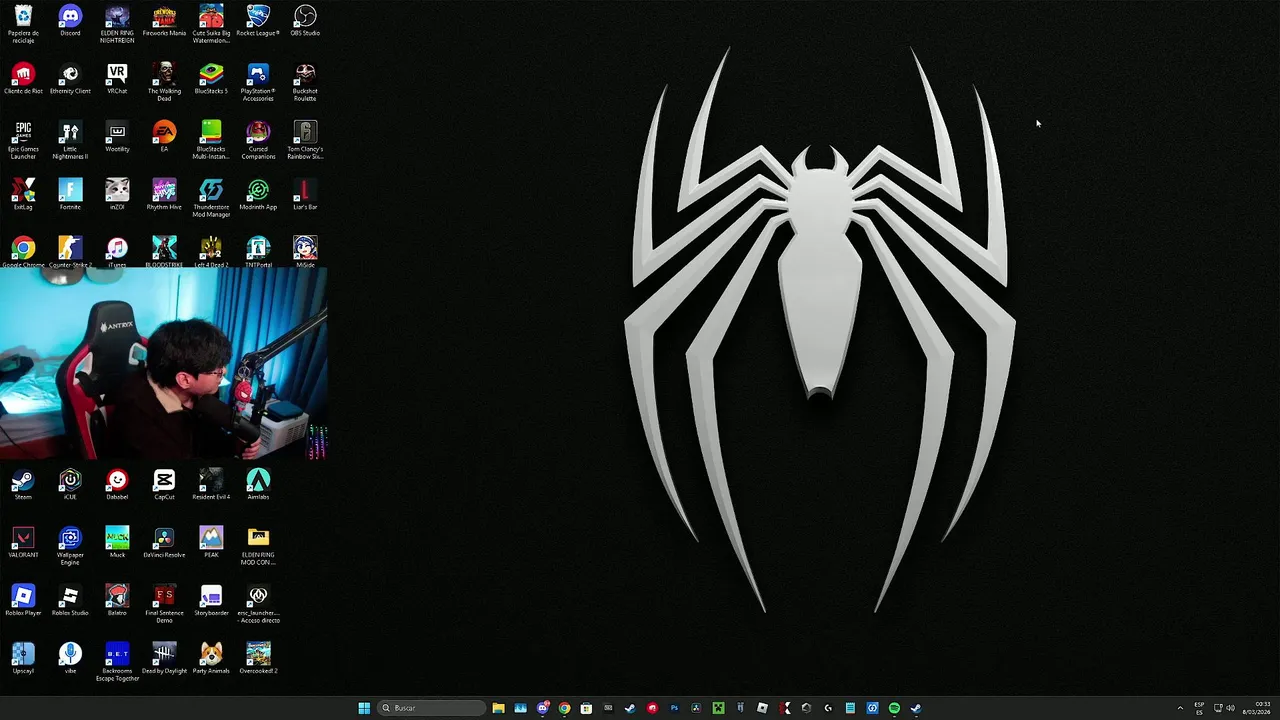
Task: Select The Walking Dead shortcut
Action: [164, 82]
